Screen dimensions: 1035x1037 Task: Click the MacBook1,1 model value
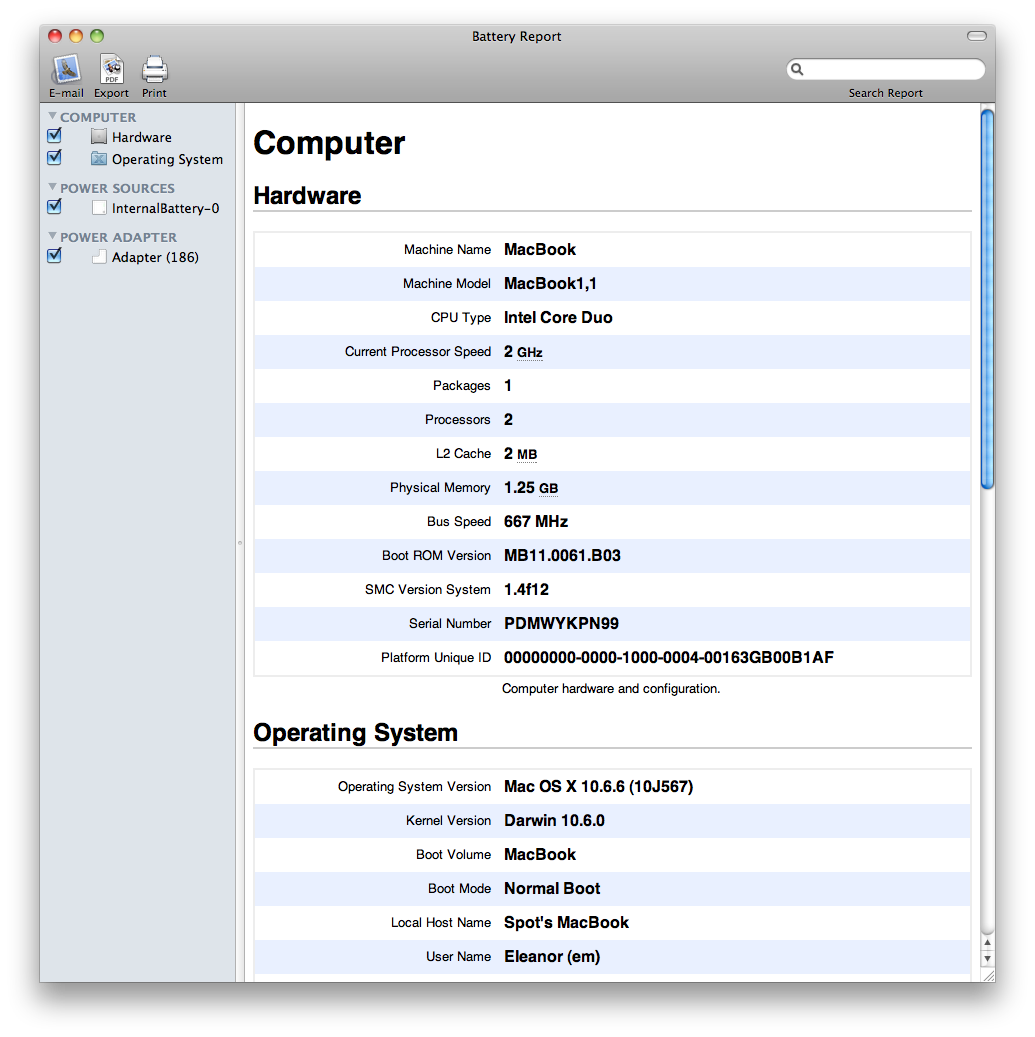pyautogui.click(x=550, y=284)
